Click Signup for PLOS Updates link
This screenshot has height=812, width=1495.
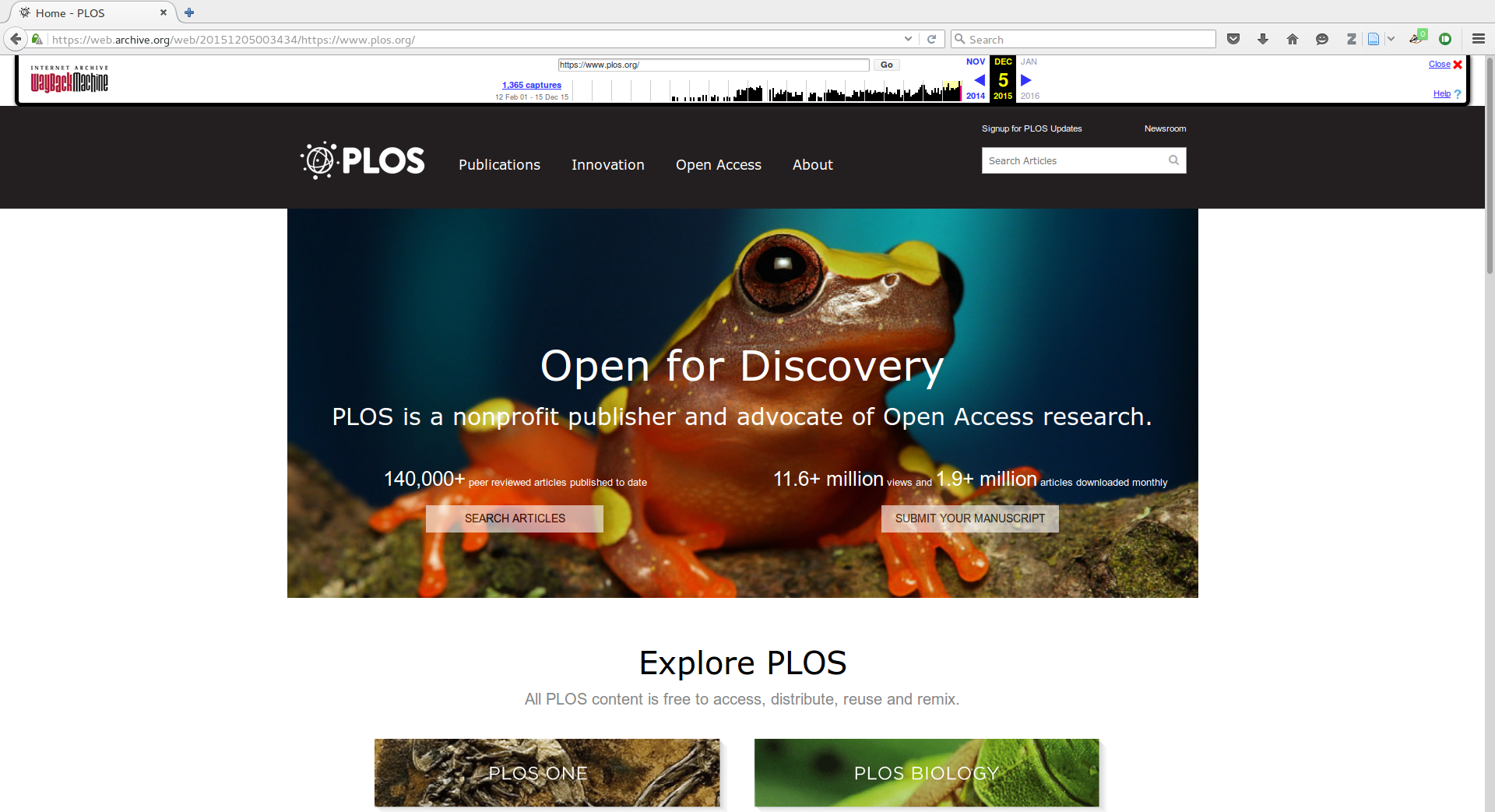[1032, 128]
